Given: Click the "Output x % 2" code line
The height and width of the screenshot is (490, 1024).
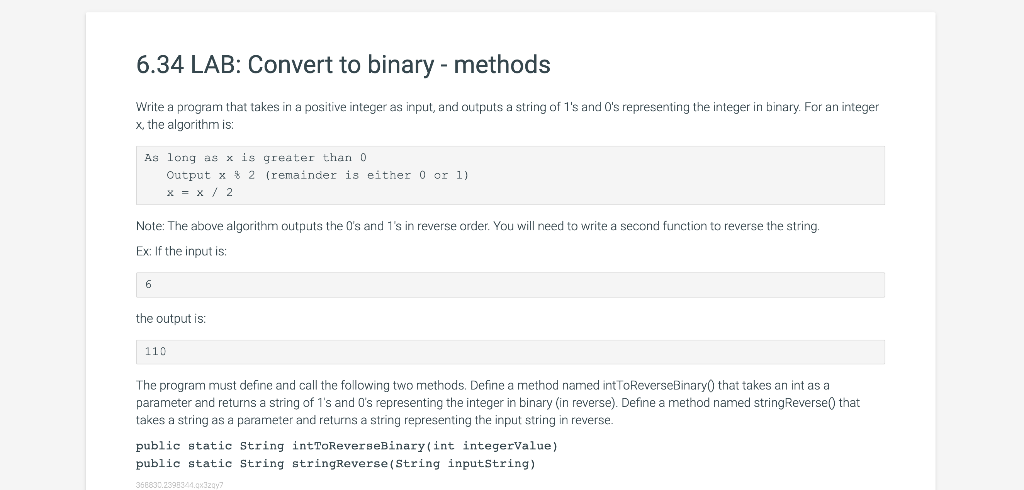Looking at the screenshot, I should (317, 175).
